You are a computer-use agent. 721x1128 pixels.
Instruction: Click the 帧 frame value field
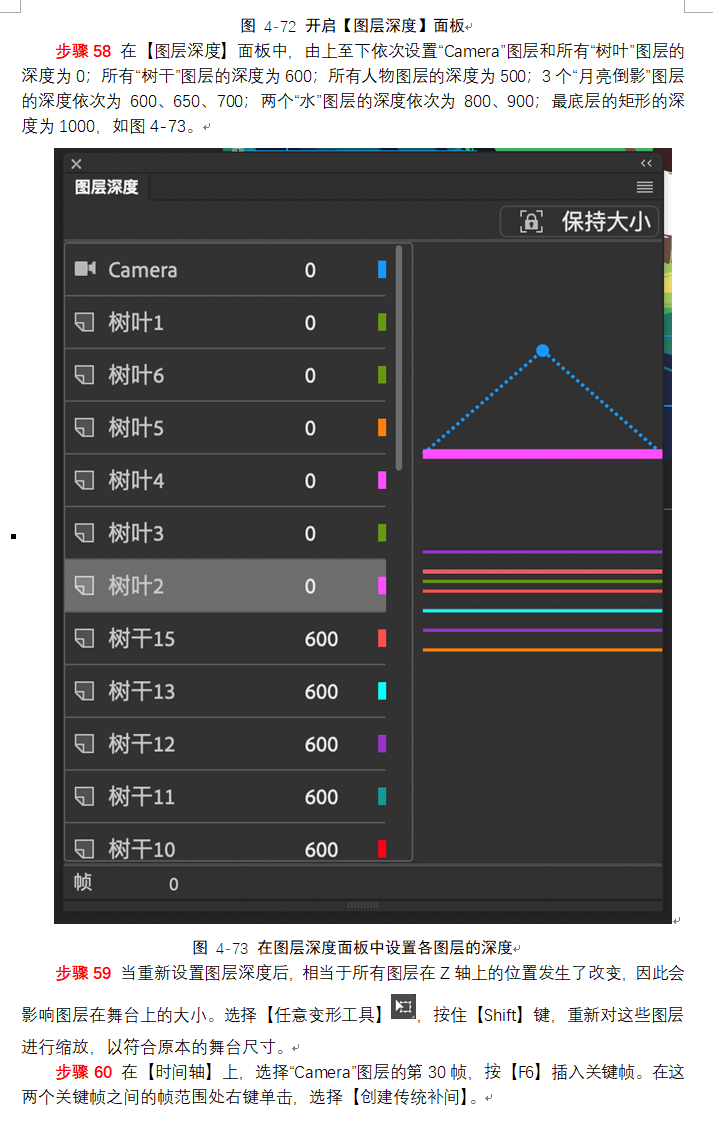coord(174,884)
